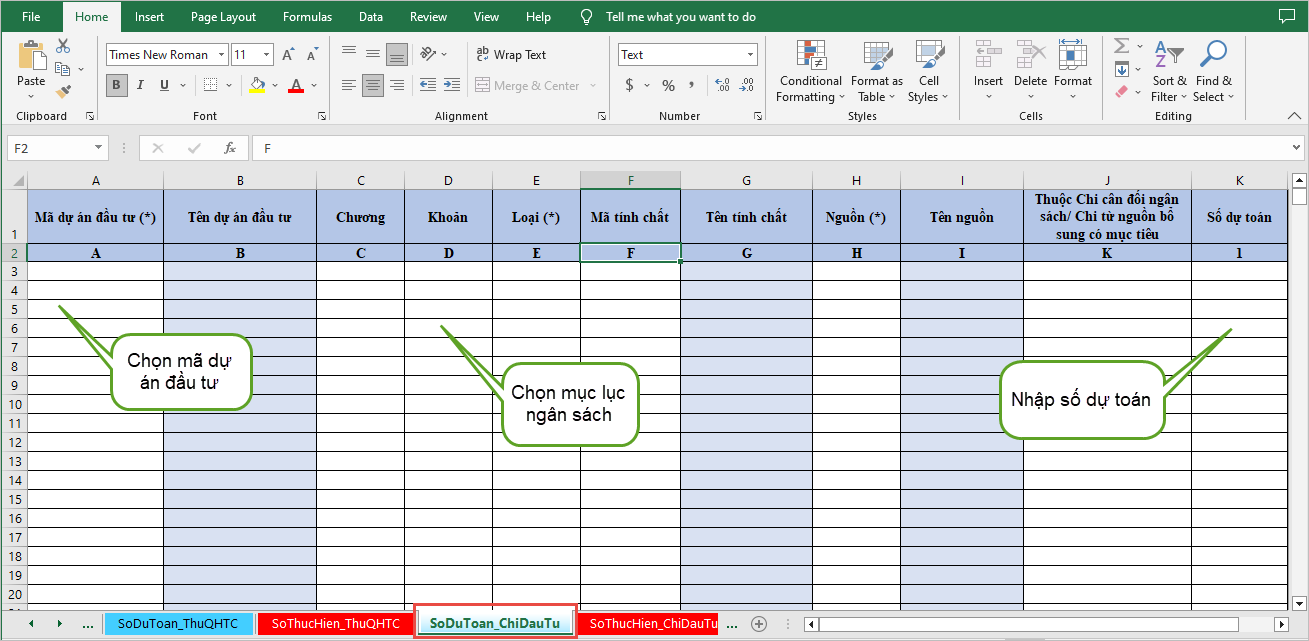The image size is (1309, 641).
Task: Switch to the Page Layout ribbon tab
Action: coord(223,17)
